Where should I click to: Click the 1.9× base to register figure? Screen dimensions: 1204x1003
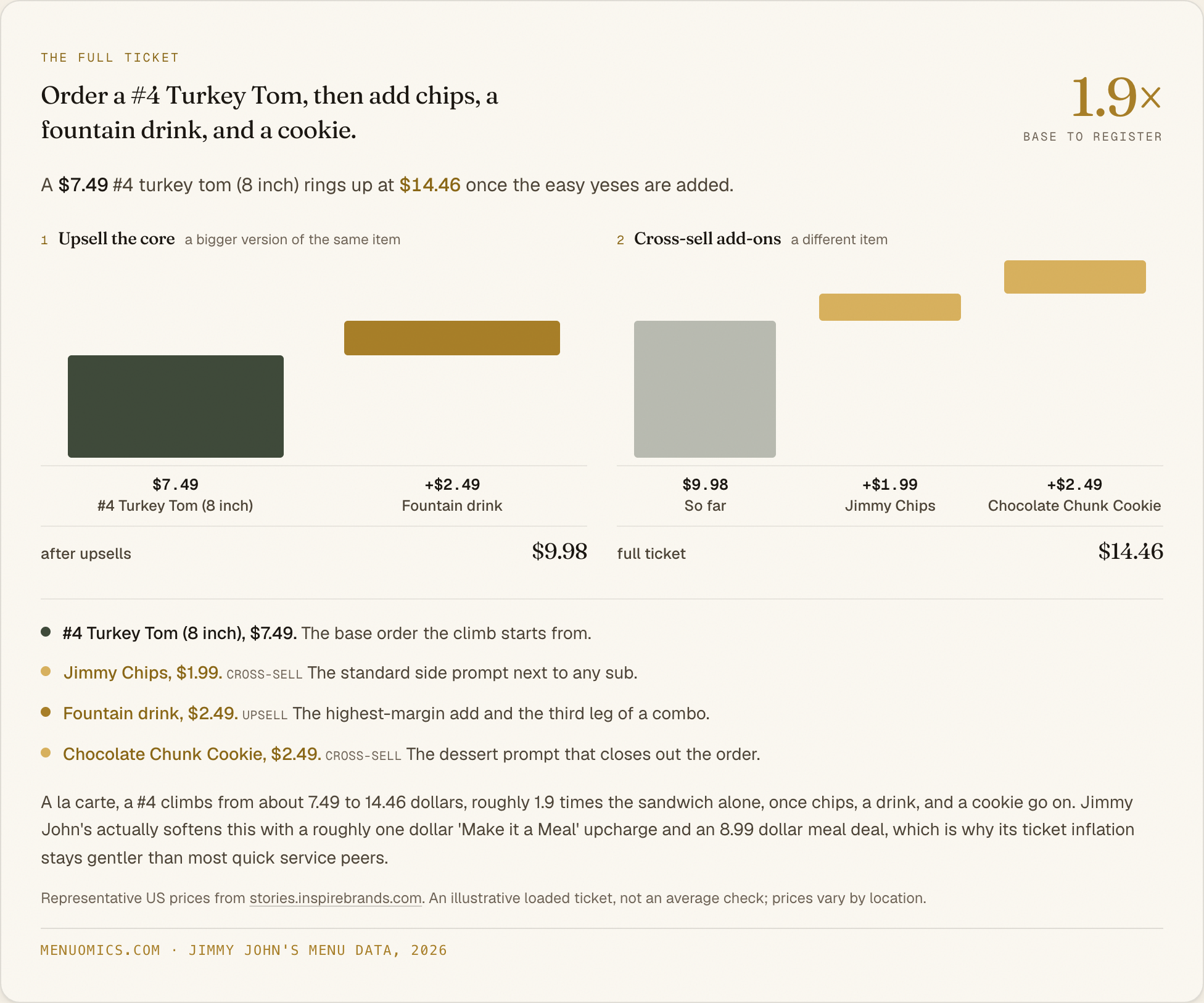(1116, 97)
